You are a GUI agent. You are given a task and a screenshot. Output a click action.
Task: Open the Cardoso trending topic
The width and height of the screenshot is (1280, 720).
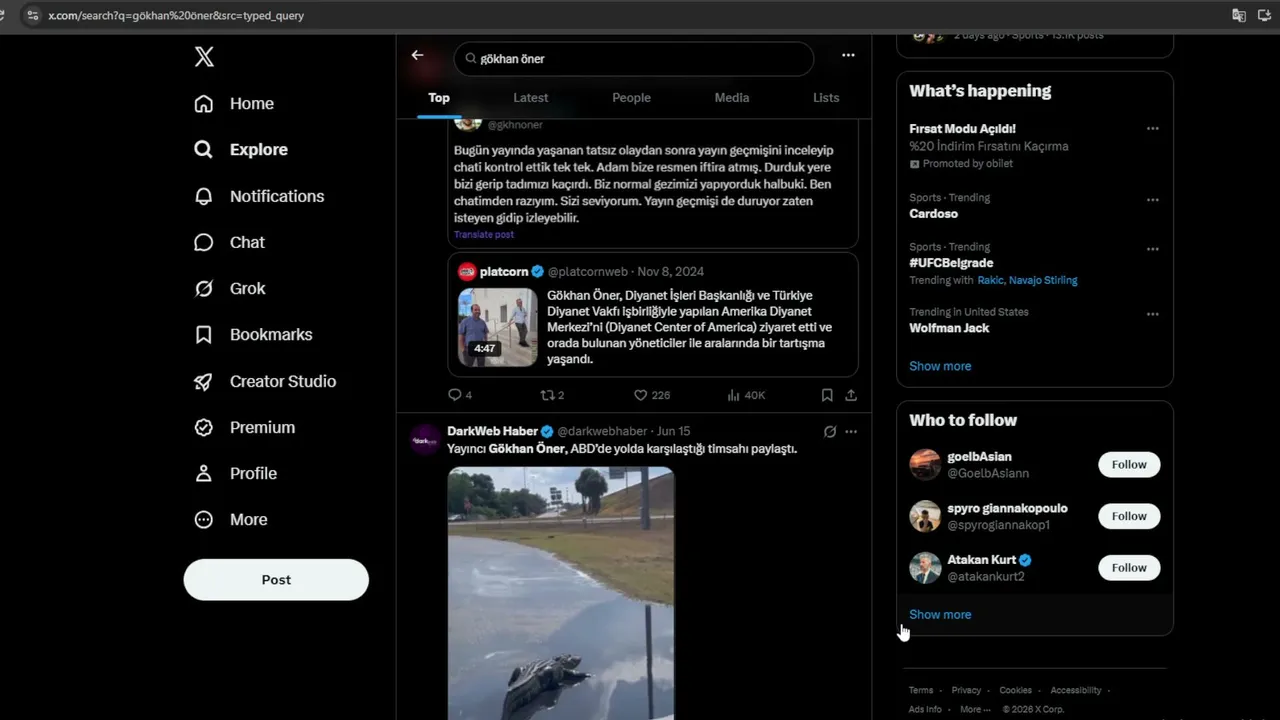coord(934,214)
